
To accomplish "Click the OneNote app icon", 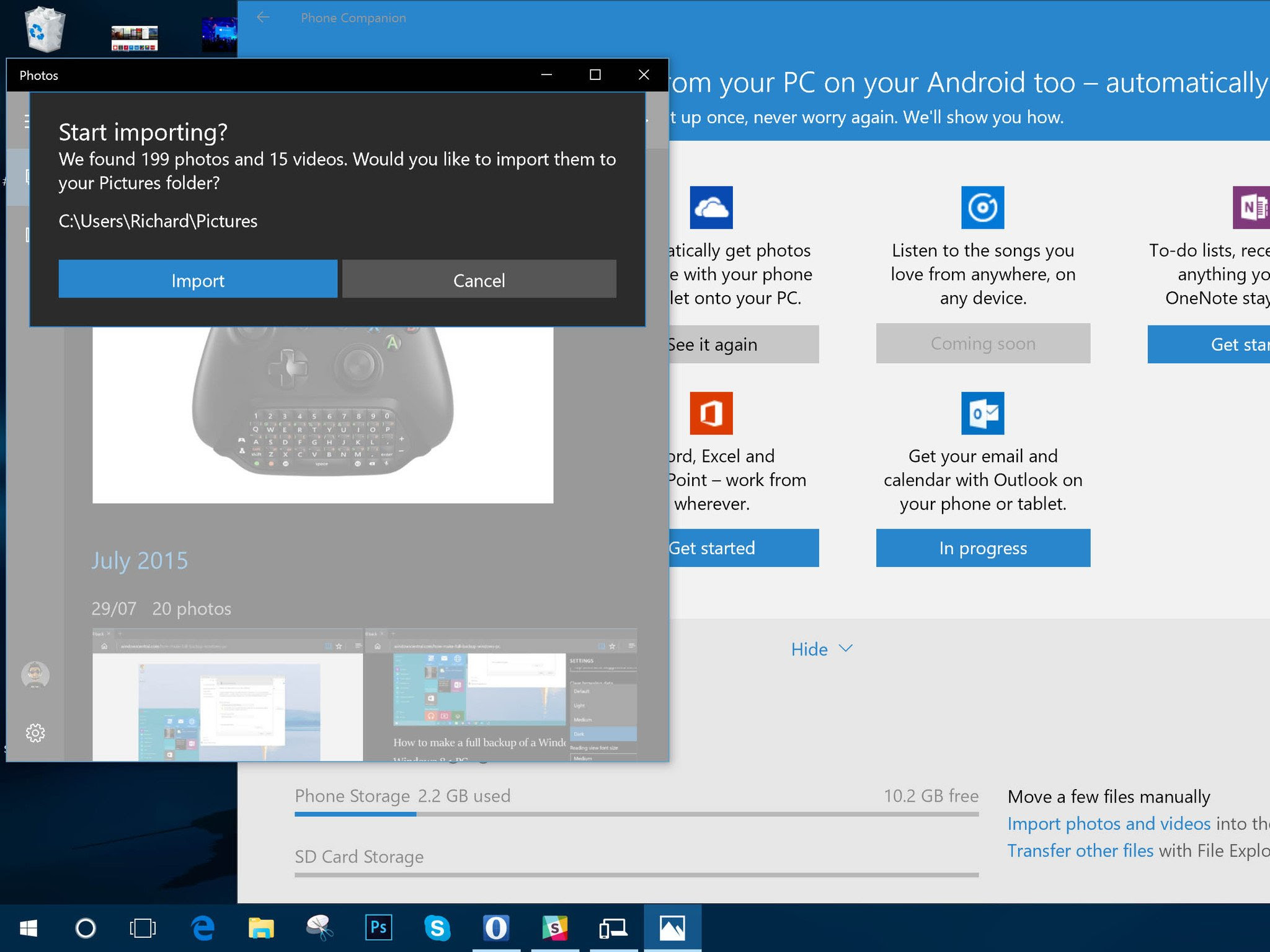I will pos(1251,208).
